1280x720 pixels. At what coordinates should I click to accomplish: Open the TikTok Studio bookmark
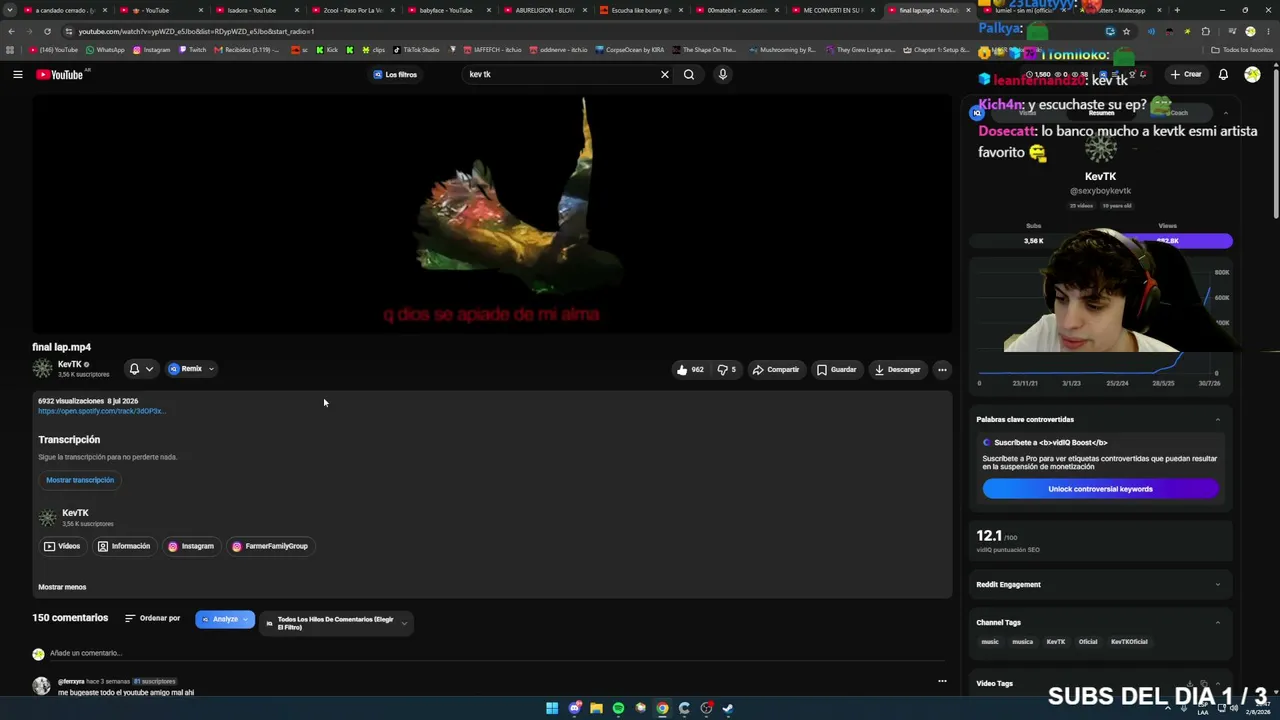(416, 50)
